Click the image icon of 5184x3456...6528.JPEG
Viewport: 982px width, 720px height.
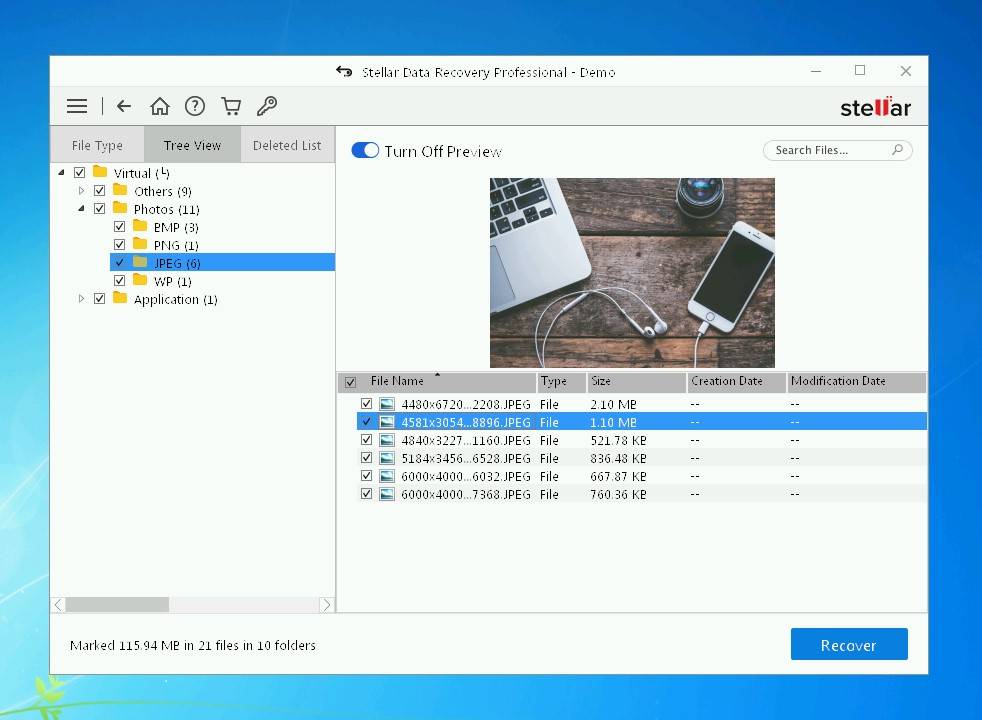(387, 458)
